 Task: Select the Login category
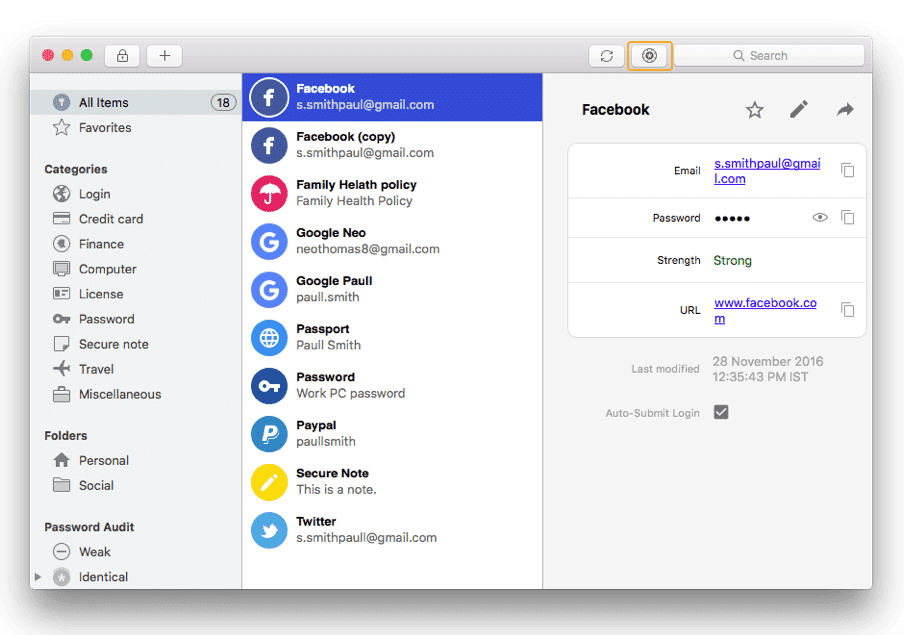pyautogui.click(x=135, y=194)
